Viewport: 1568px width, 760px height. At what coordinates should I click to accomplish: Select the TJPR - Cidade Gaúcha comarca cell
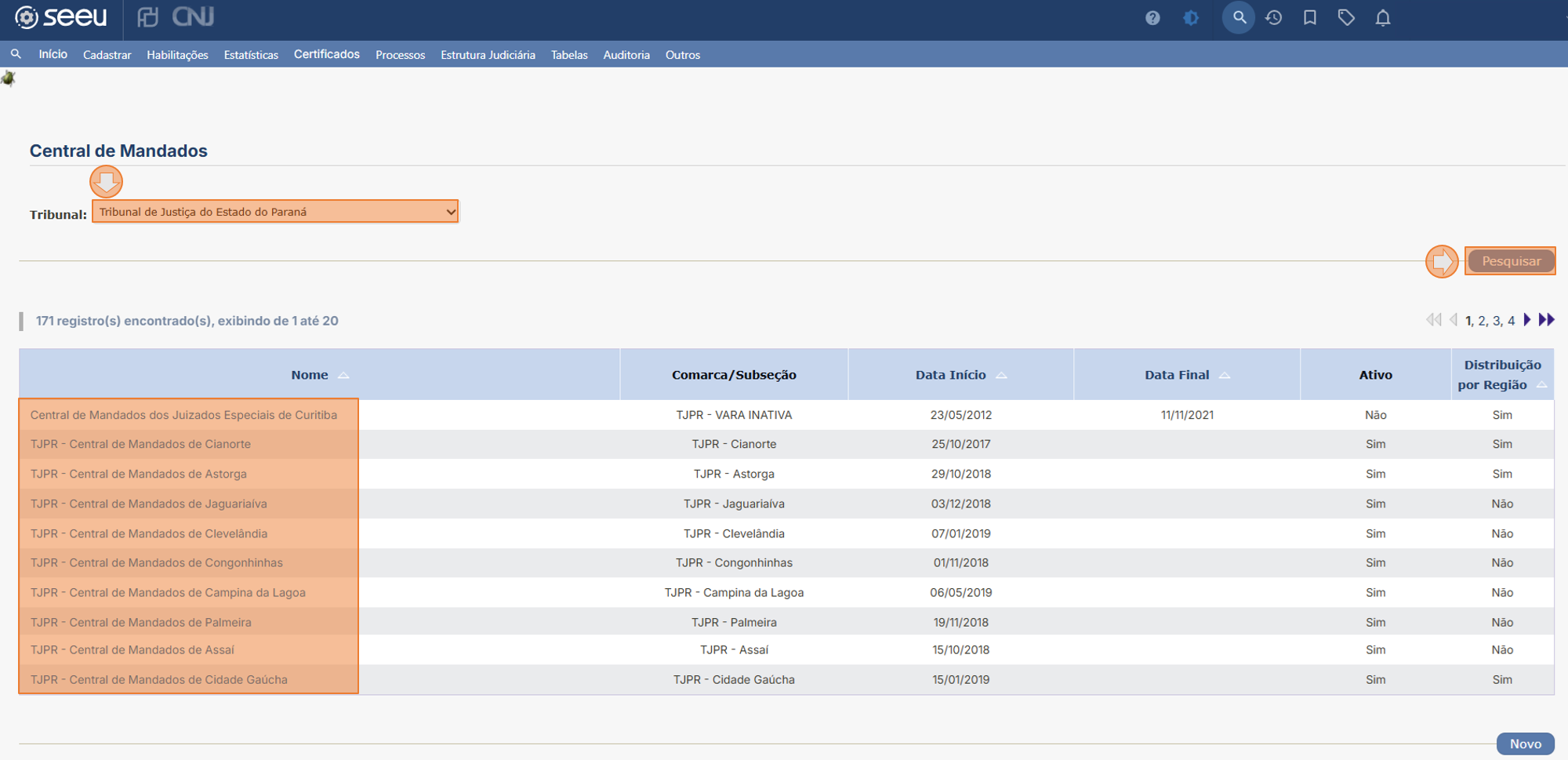tap(734, 679)
